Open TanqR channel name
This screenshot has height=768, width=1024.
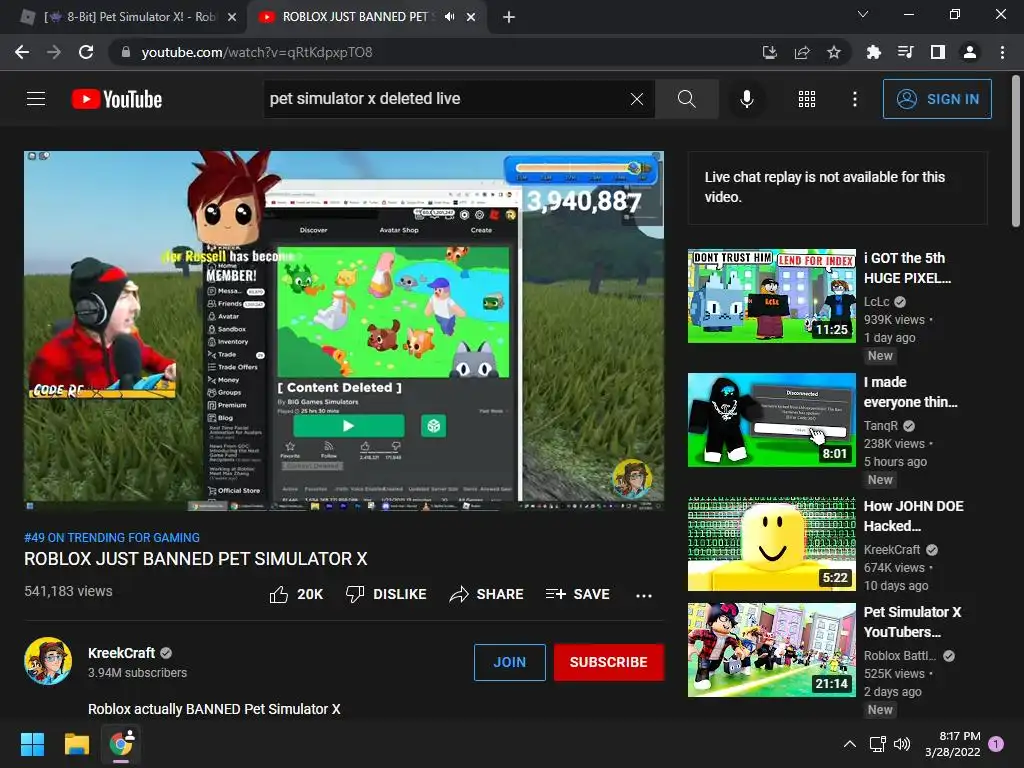click(x=881, y=426)
